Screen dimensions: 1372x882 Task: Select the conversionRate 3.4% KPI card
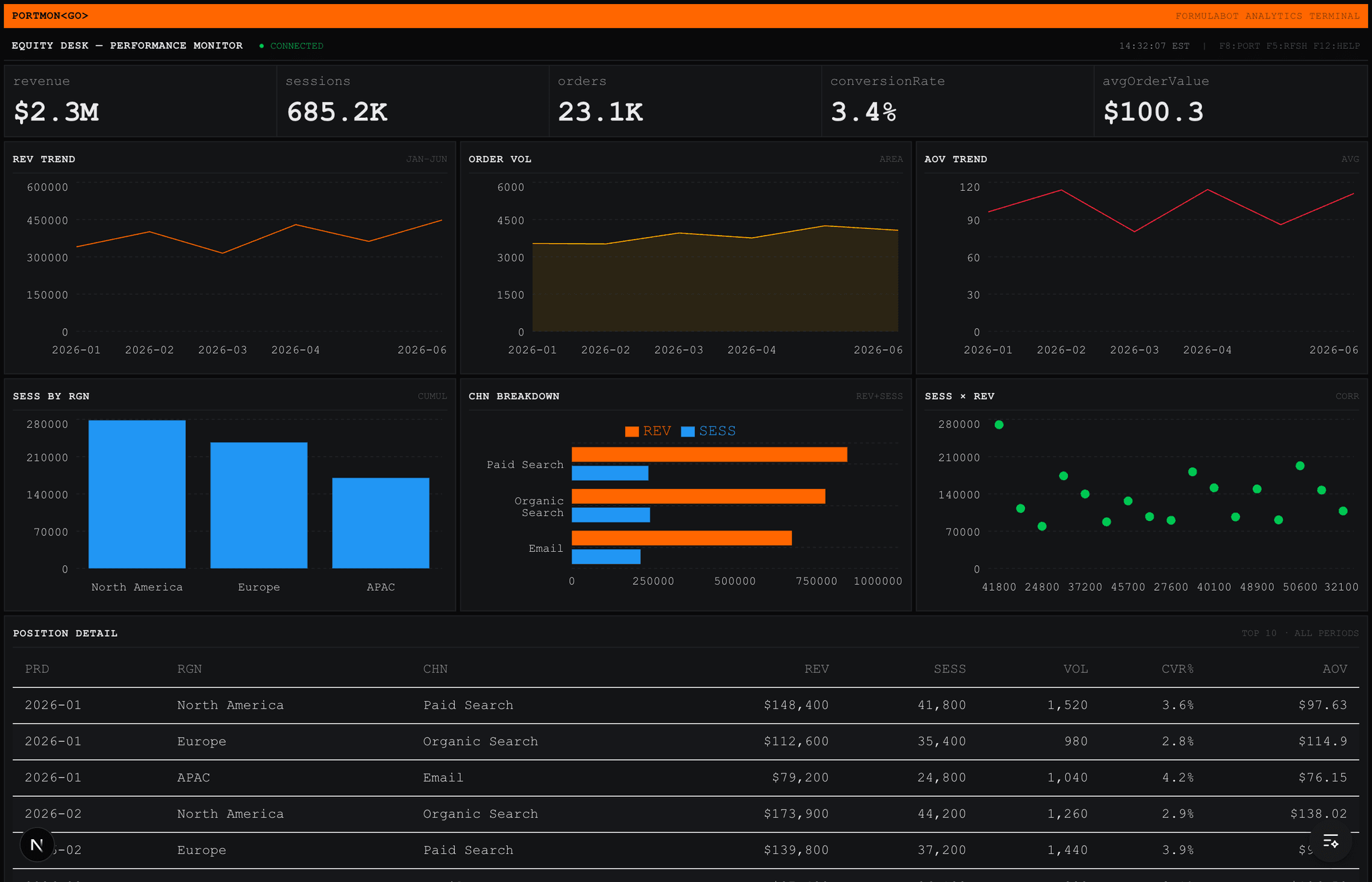point(957,100)
